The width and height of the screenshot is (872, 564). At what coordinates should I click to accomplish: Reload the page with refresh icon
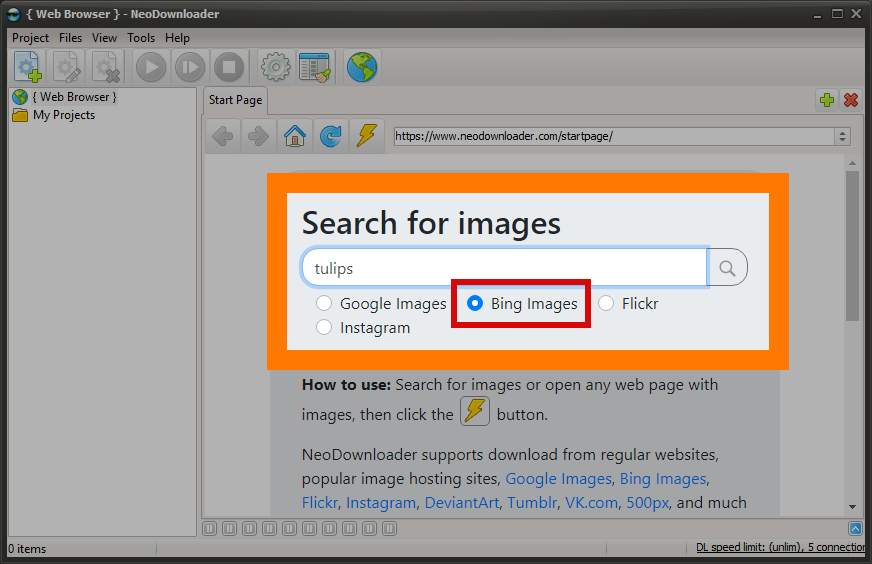click(331, 136)
